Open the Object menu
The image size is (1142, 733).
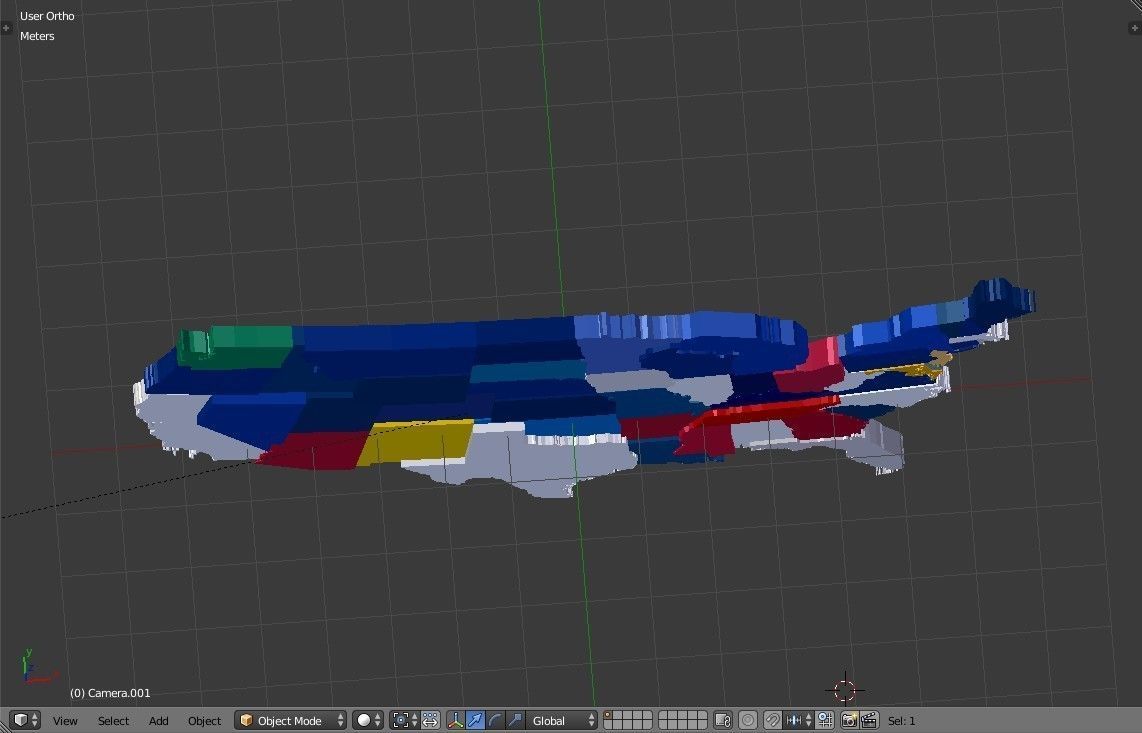click(x=204, y=721)
